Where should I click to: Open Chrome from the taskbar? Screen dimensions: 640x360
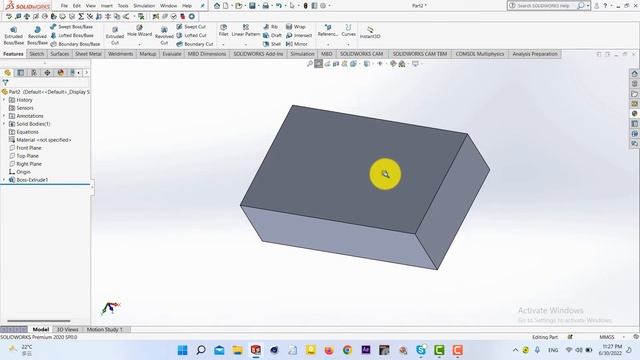(x=347, y=350)
